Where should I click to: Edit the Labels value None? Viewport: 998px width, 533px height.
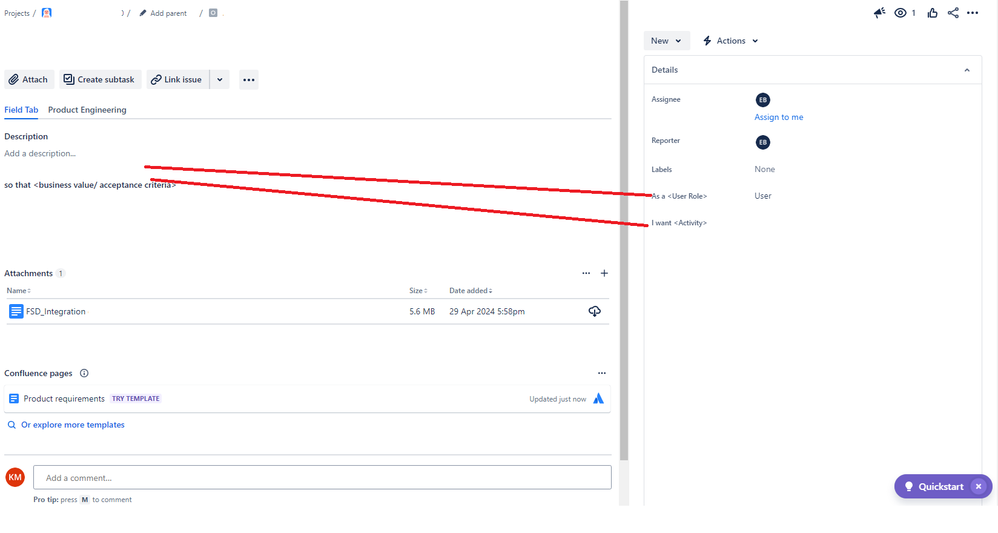764,169
